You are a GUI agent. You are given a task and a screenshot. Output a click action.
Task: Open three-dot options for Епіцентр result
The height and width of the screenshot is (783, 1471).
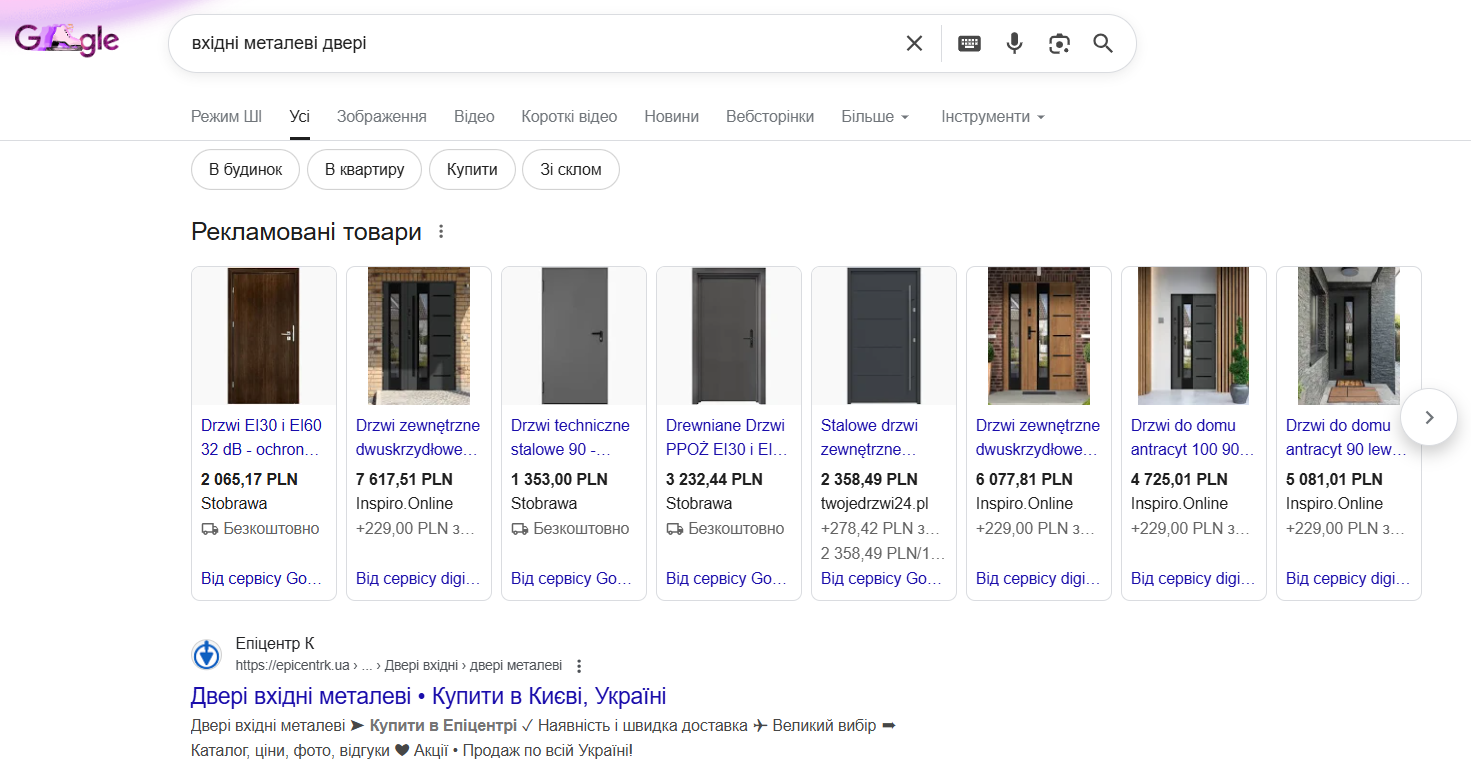(579, 666)
